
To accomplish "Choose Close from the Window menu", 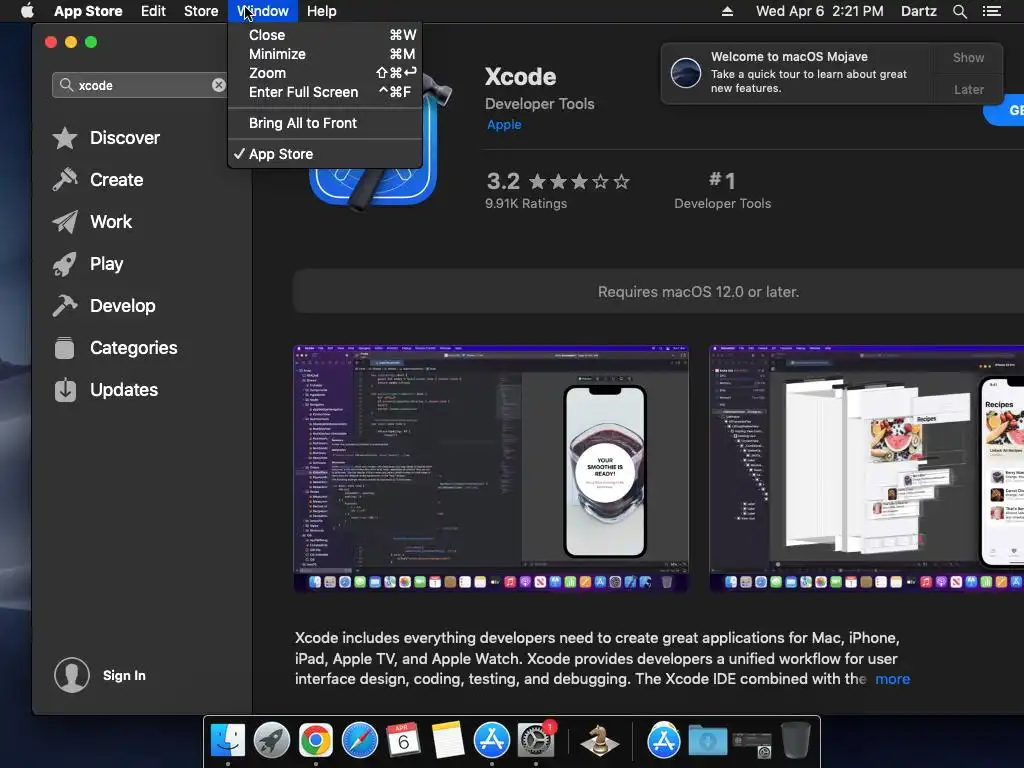I will tap(325, 35).
